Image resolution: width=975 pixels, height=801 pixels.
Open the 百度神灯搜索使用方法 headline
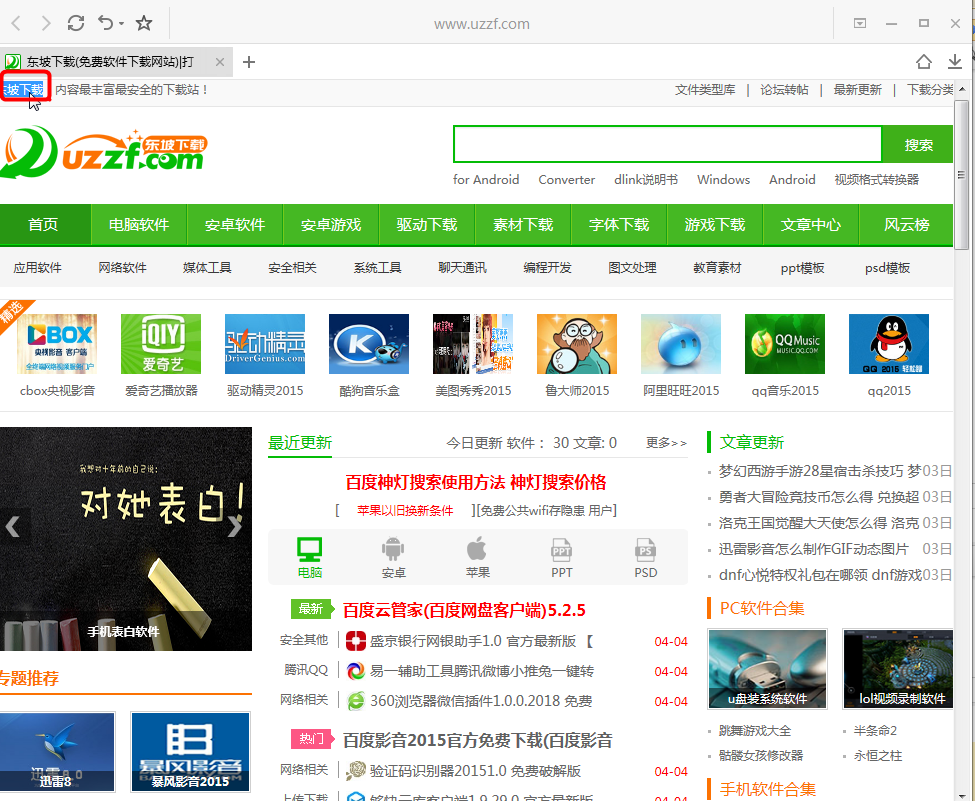[476, 483]
